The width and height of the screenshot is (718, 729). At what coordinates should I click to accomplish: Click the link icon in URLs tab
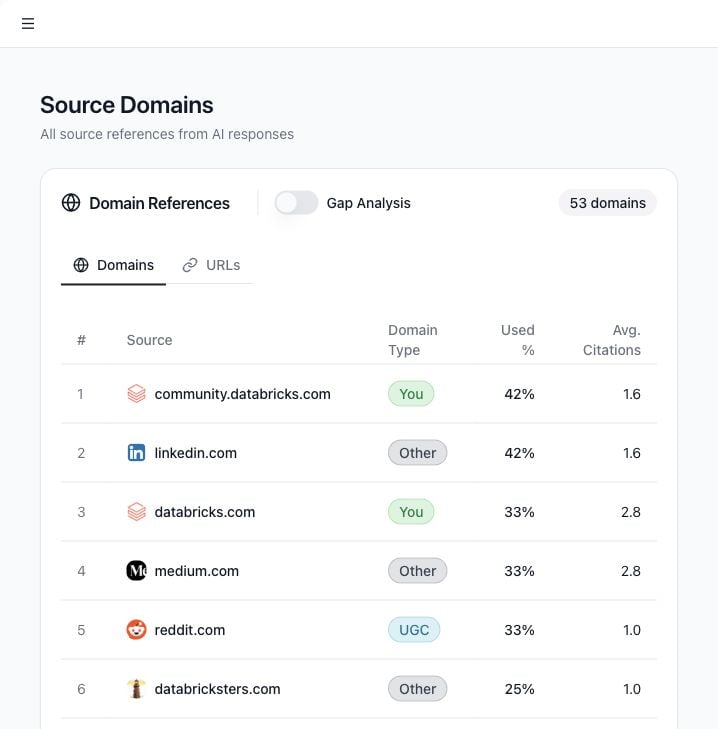[190, 265]
